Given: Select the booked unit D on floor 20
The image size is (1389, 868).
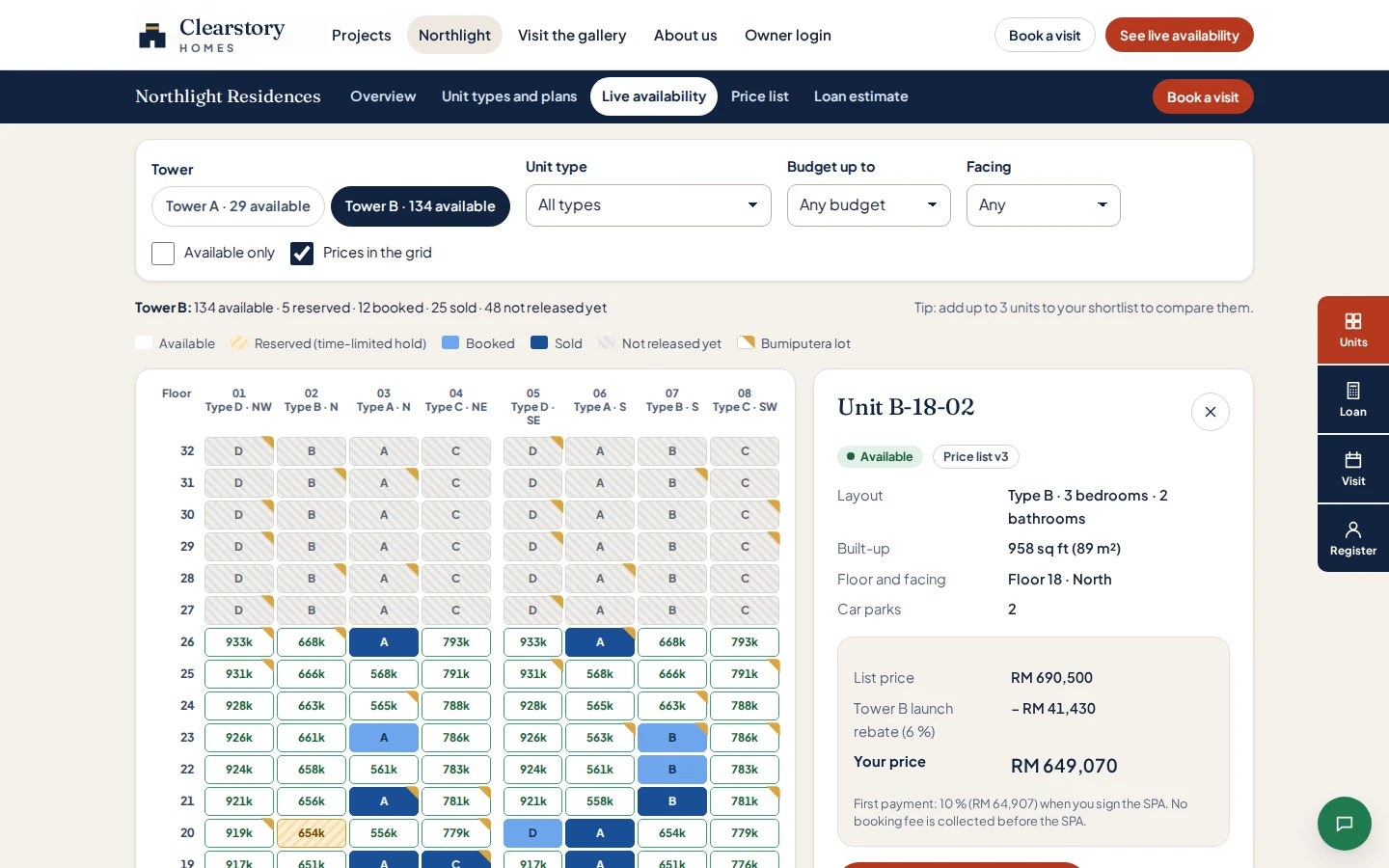Looking at the screenshot, I should tap(533, 833).
